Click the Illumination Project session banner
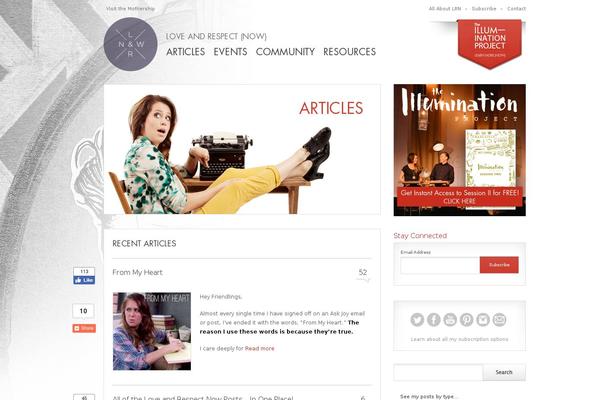The image size is (600, 400). 460,150
